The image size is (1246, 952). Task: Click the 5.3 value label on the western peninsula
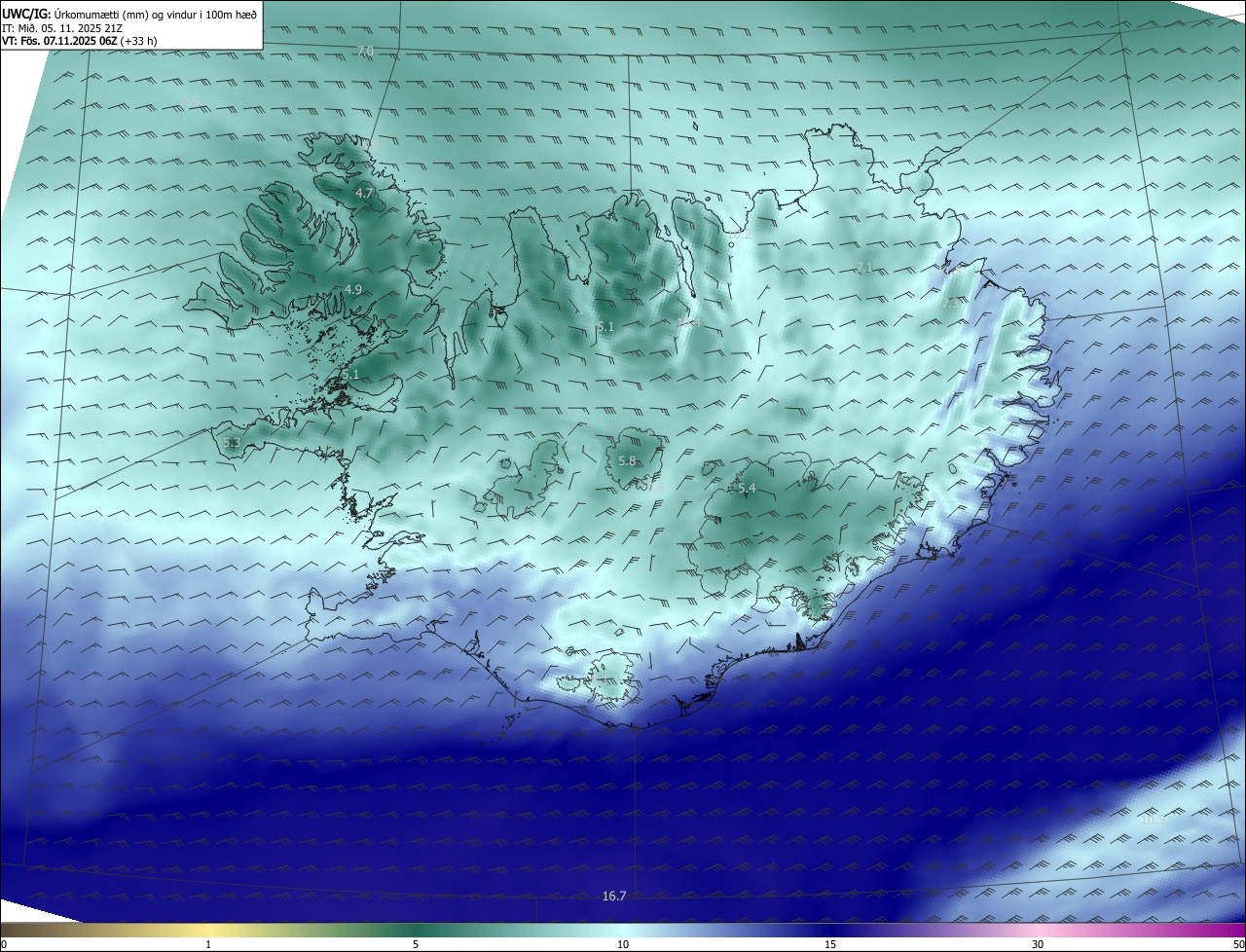coord(232,443)
